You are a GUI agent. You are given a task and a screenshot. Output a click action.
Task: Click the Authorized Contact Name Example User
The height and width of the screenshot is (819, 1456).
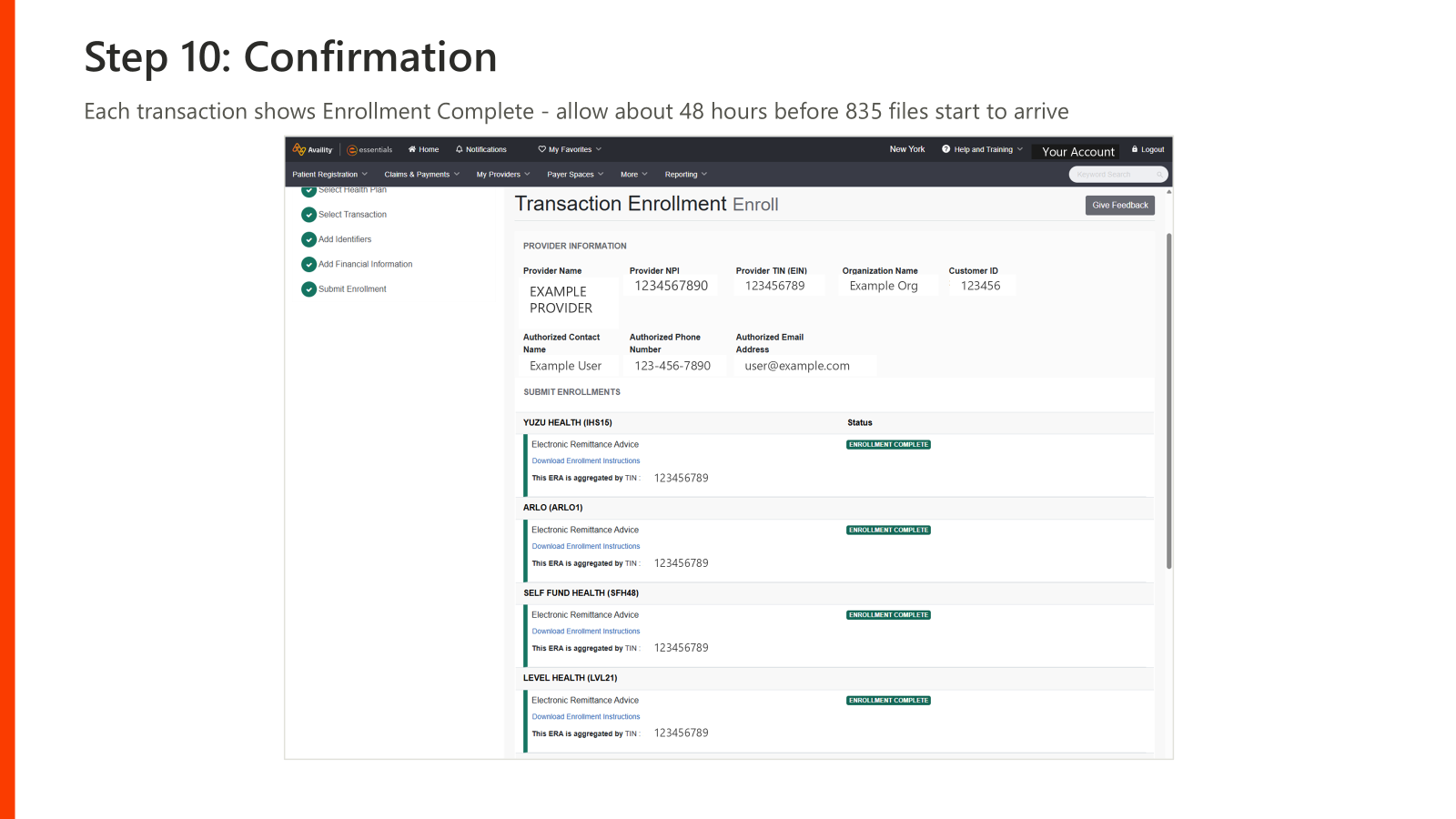tap(565, 366)
